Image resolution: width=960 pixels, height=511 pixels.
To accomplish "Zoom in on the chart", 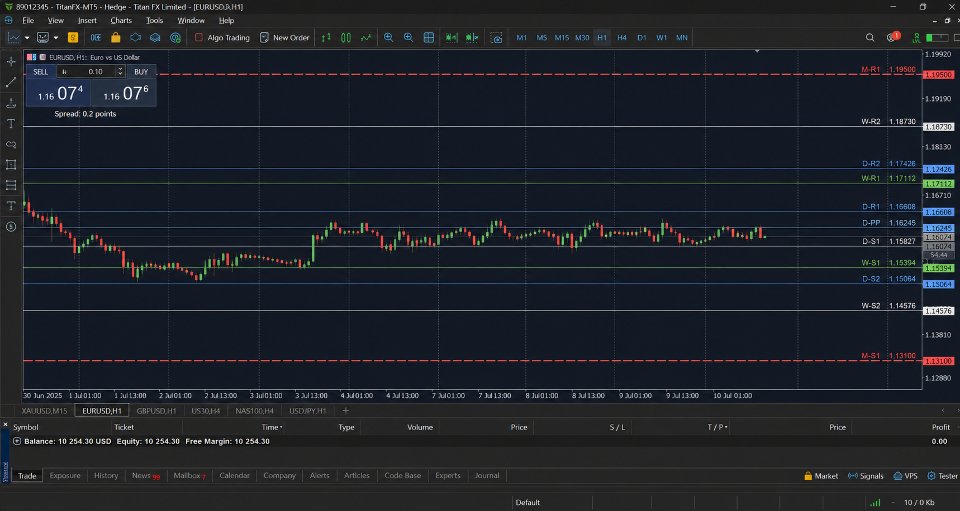I will point(389,37).
